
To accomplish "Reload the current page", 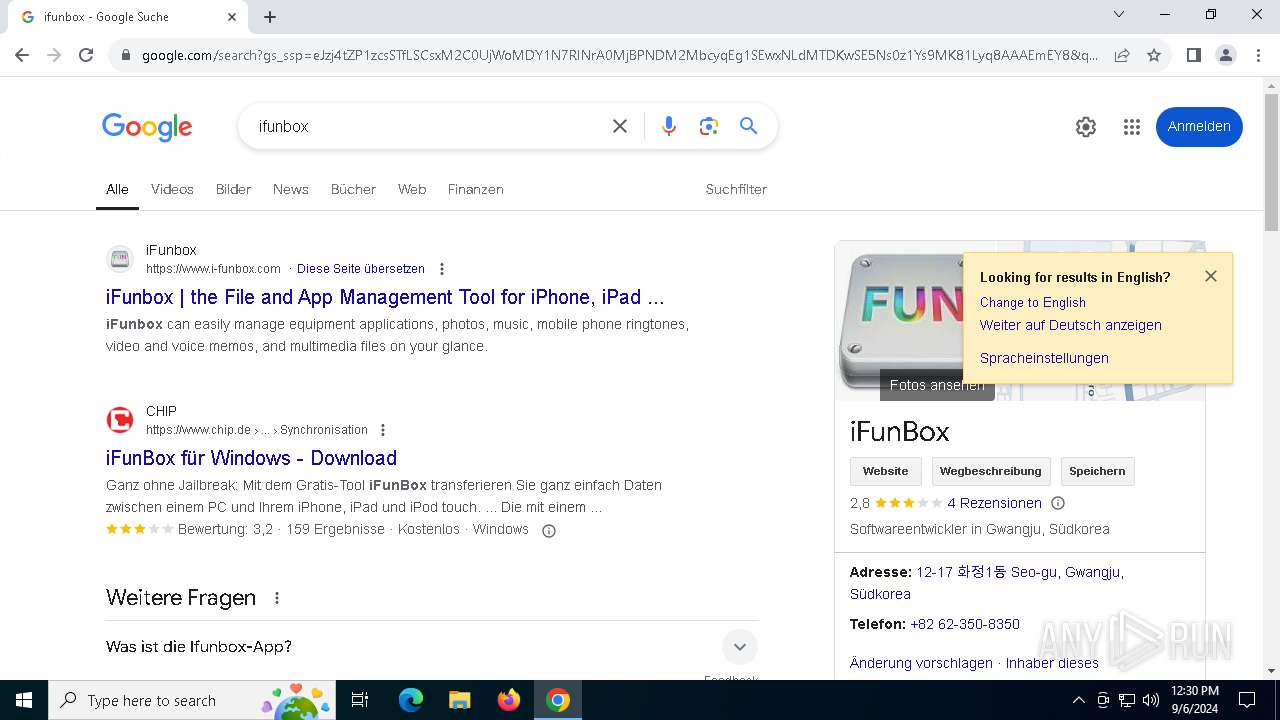I will pyautogui.click(x=86, y=55).
